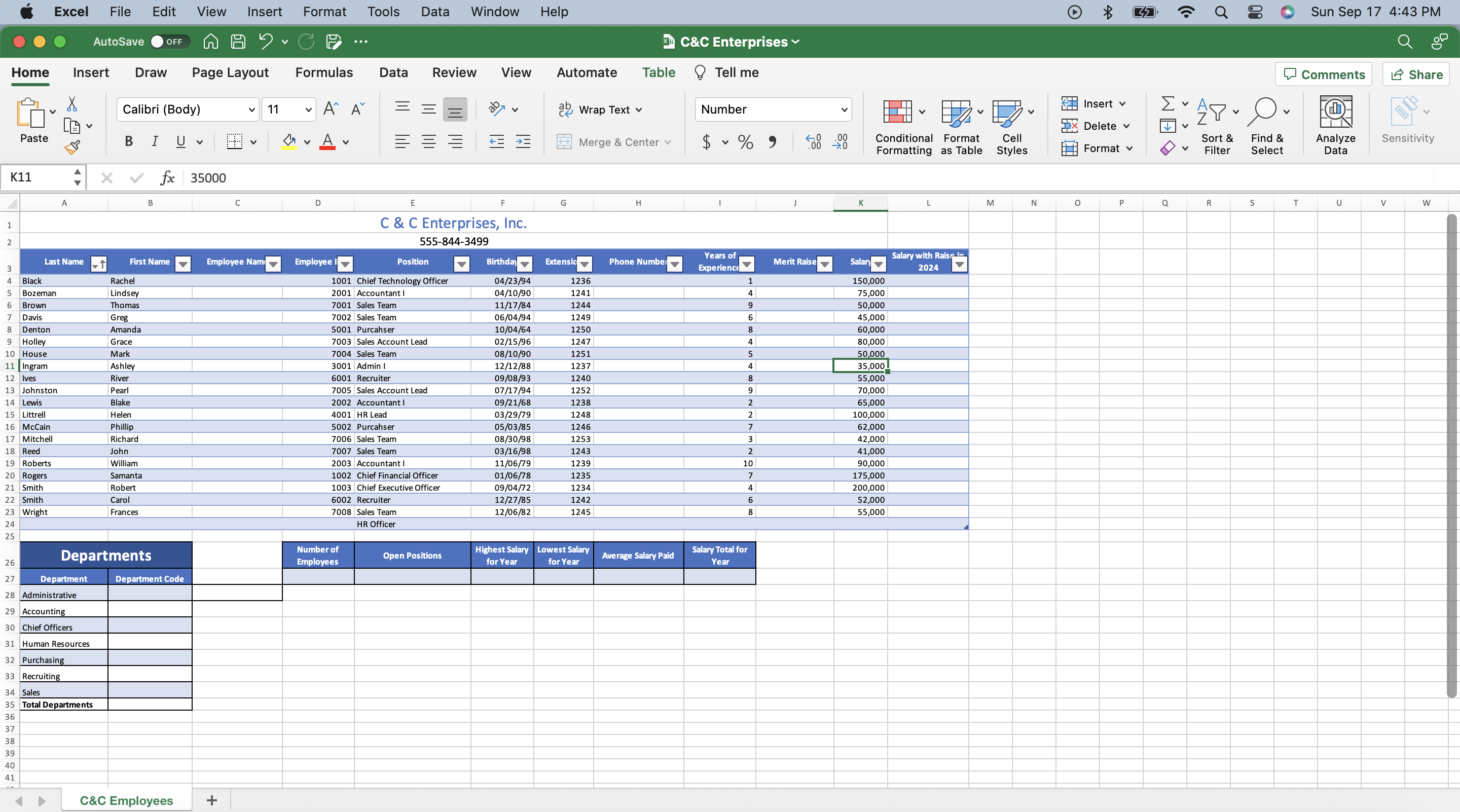
Task: Click the Borders icon in ribbon
Action: point(234,141)
